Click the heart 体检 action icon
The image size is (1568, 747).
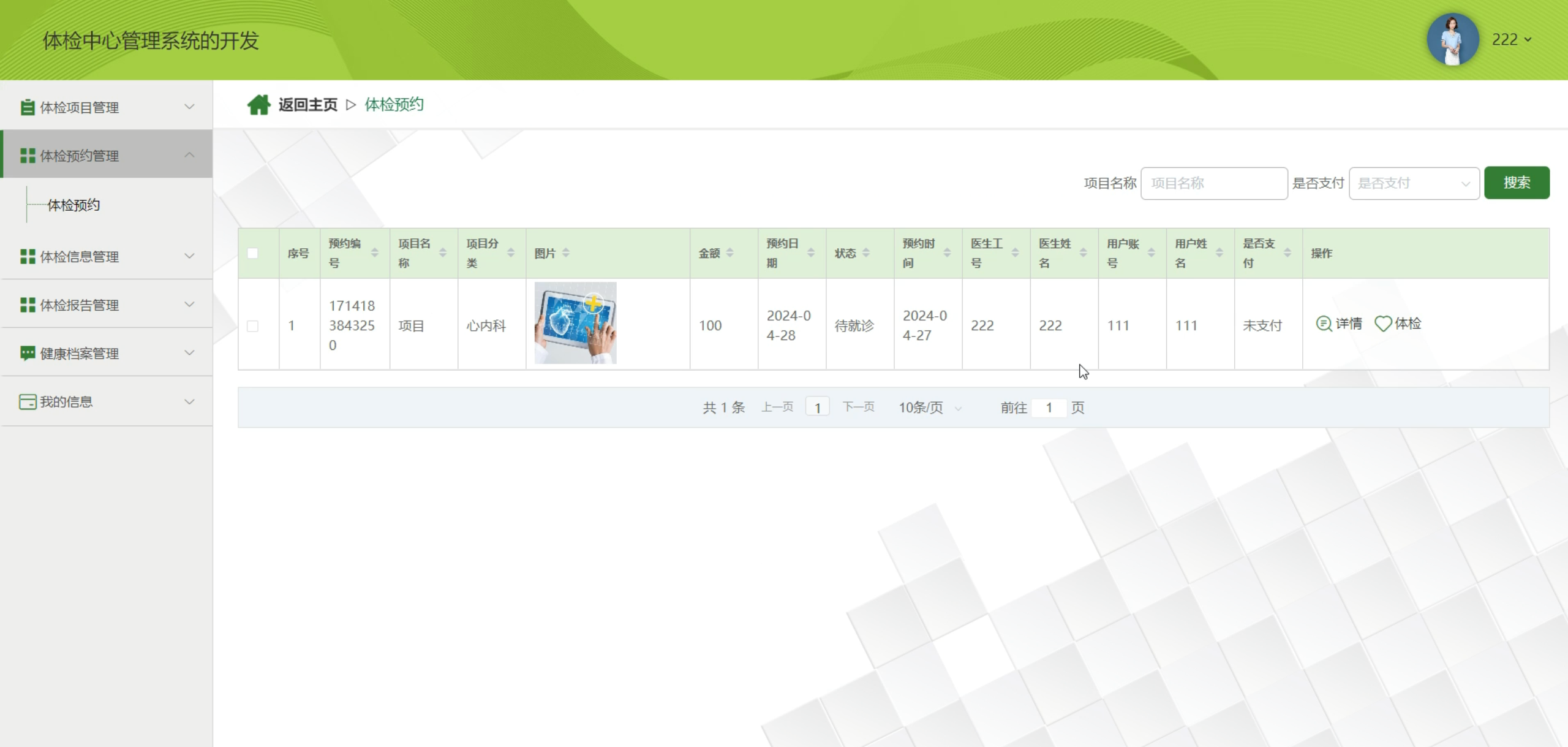(1383, 324)
